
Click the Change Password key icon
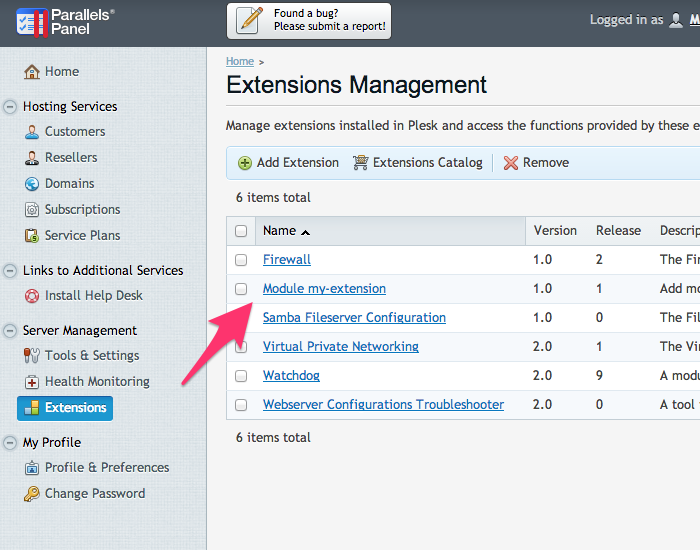(32, 494)
